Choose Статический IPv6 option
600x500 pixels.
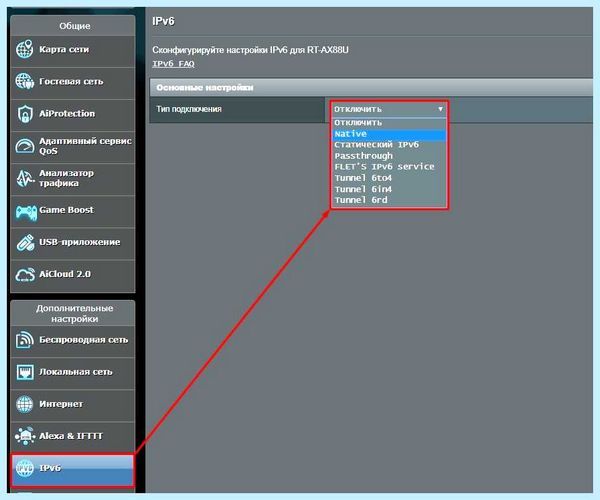pos(389,145)
